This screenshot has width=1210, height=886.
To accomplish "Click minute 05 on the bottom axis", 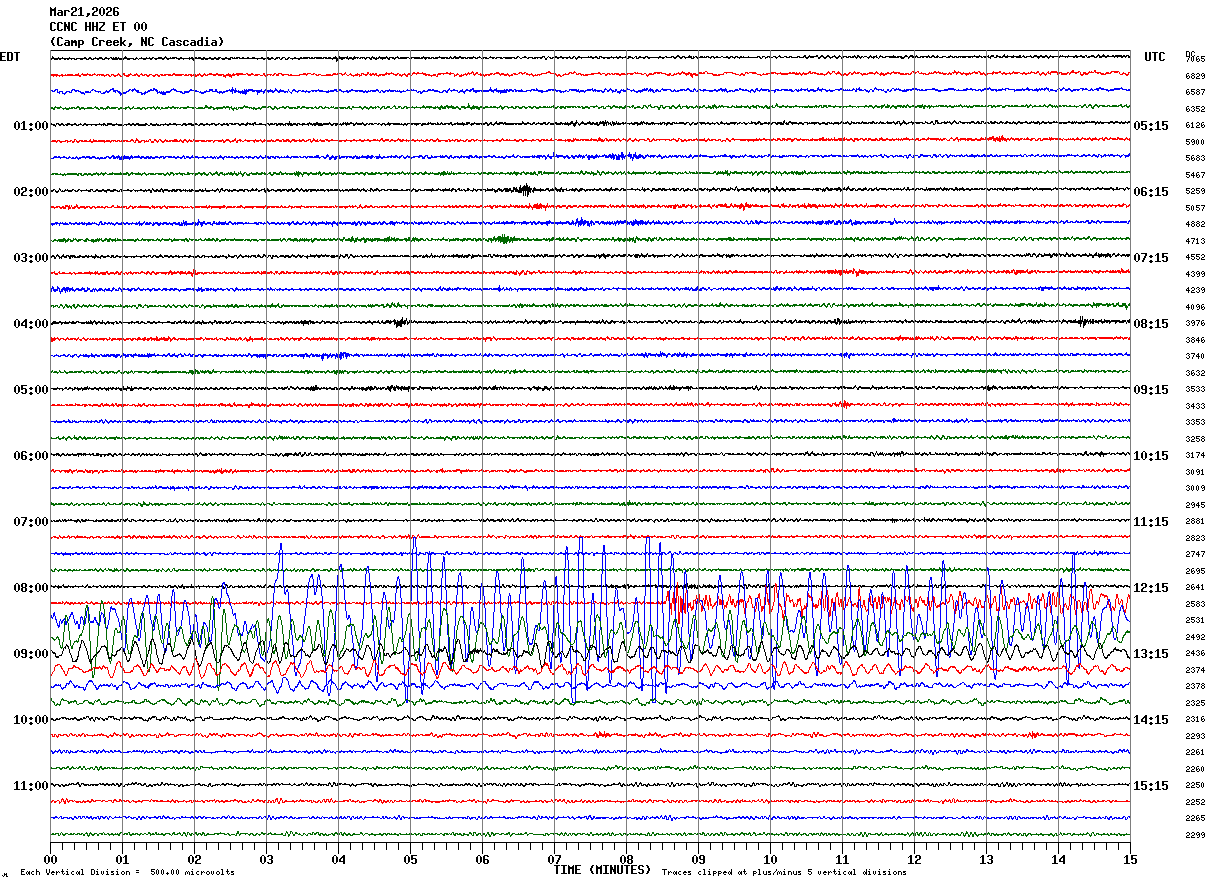I will 410,859.
